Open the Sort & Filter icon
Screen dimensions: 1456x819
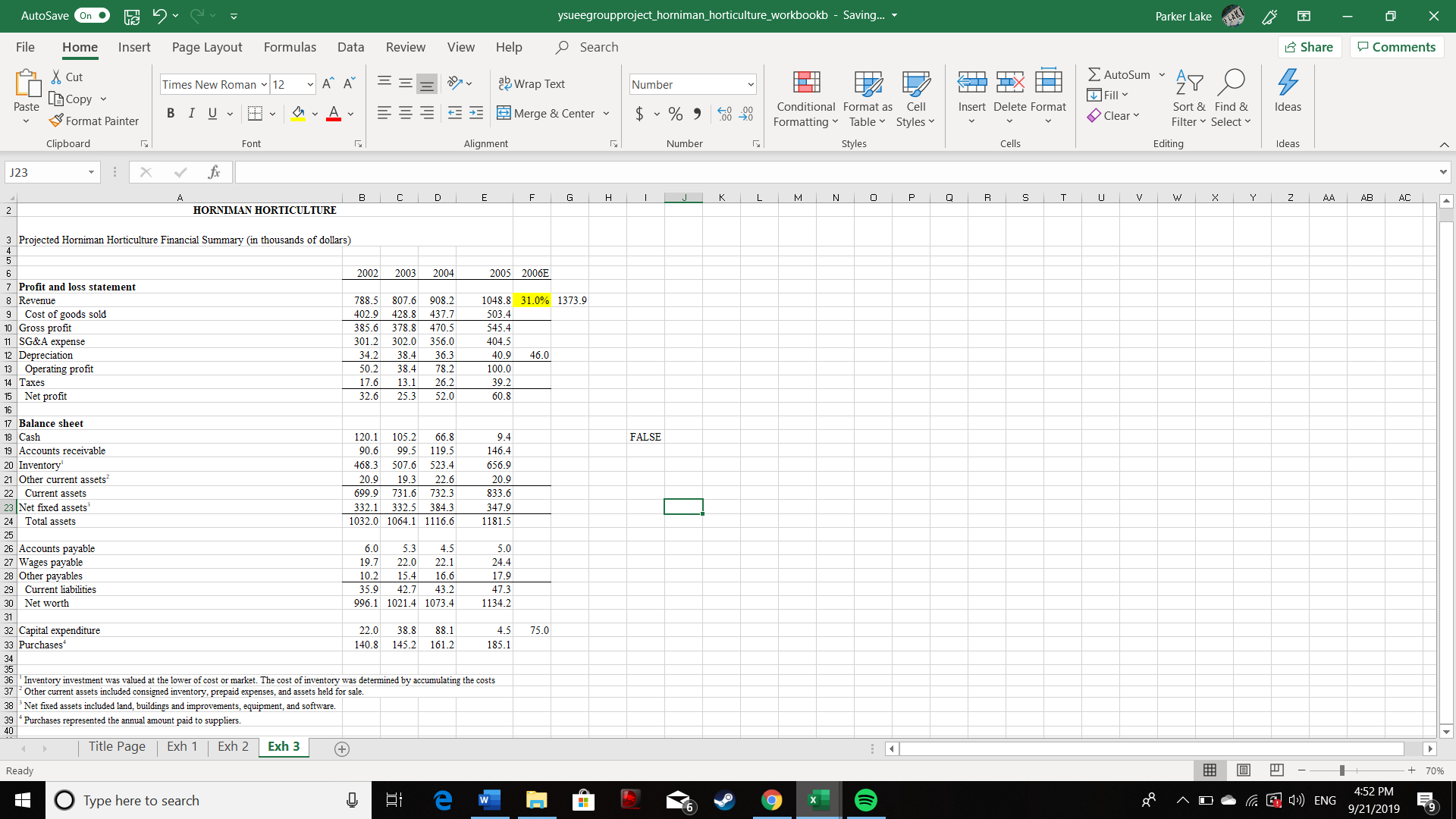(1188, 82)
